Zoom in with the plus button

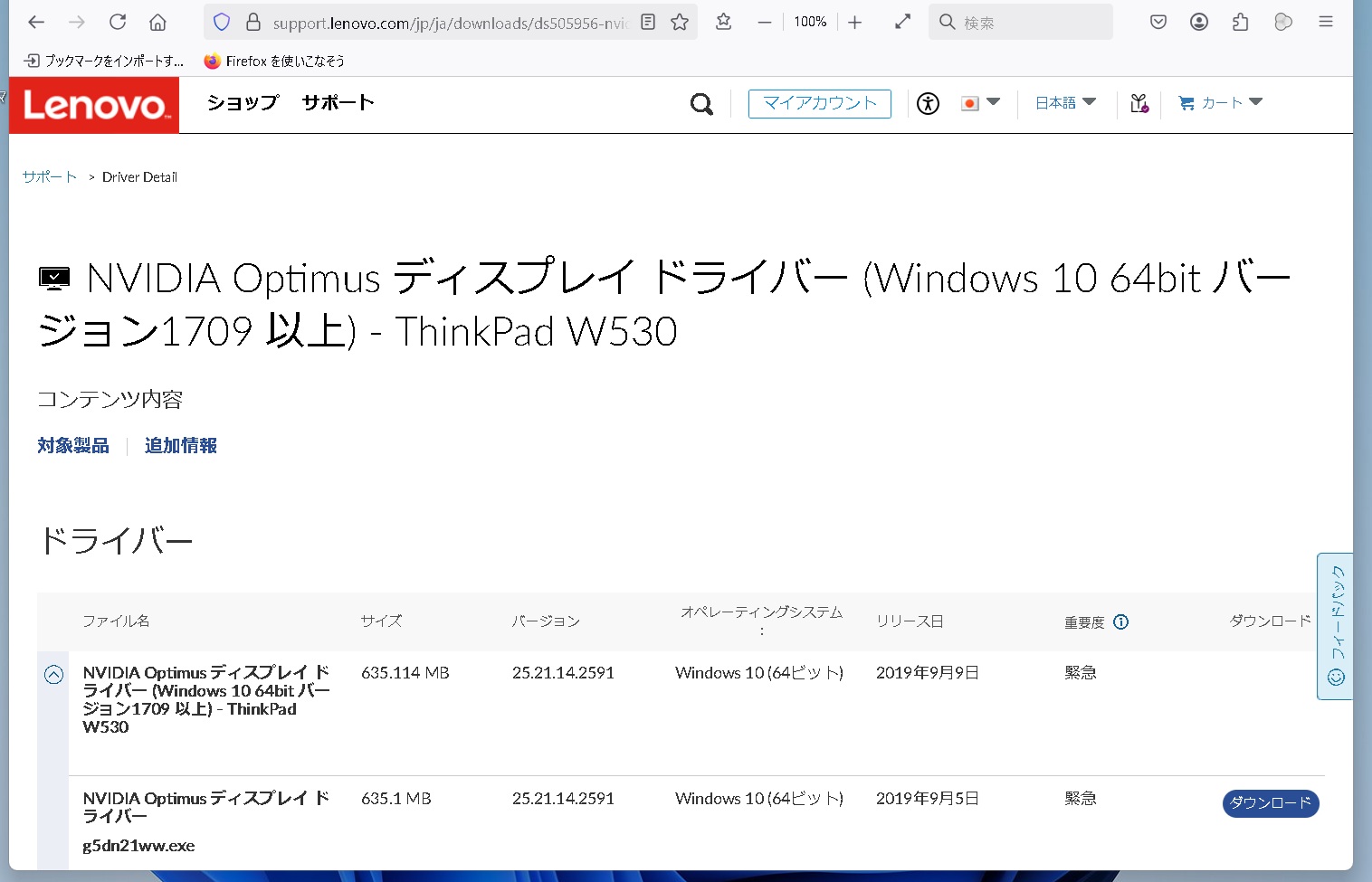tap(855, 22)
